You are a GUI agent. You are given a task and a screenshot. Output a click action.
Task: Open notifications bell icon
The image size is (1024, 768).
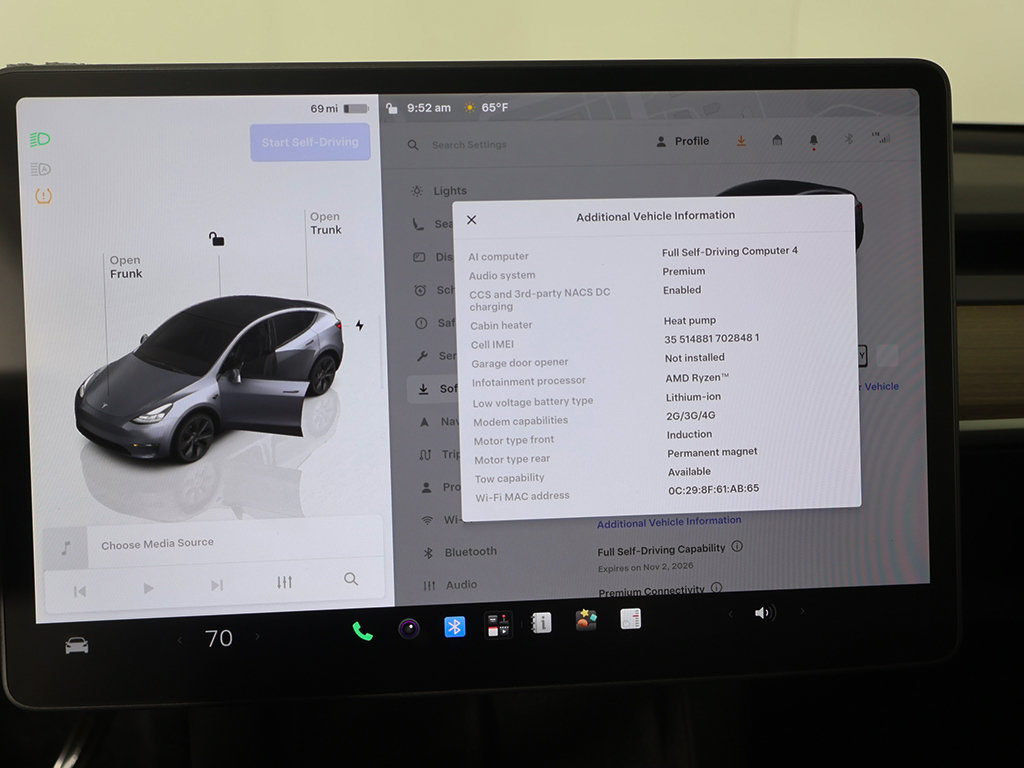813,140
